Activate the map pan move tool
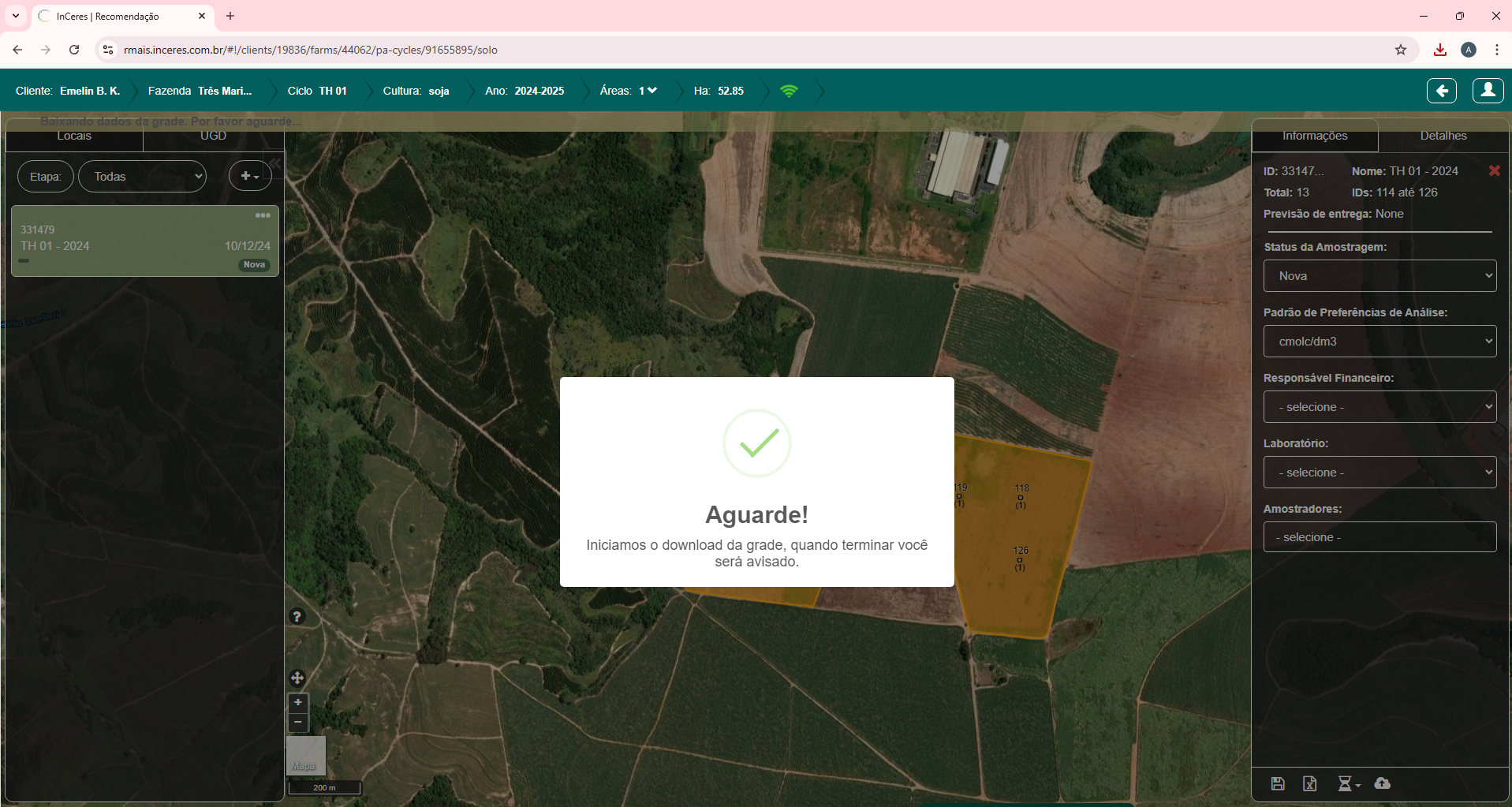Viewport: 1512px width, 807px height. pyautogui.click(x=297, y=678)
